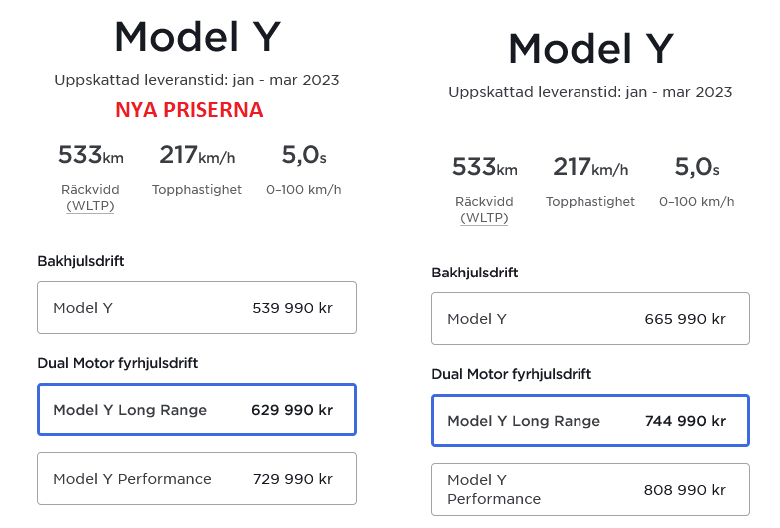Click right Dual Motor fyrhjulsdrift label
Image resolution: width=780 pixels, height=528 pixels.
[511, 374]
